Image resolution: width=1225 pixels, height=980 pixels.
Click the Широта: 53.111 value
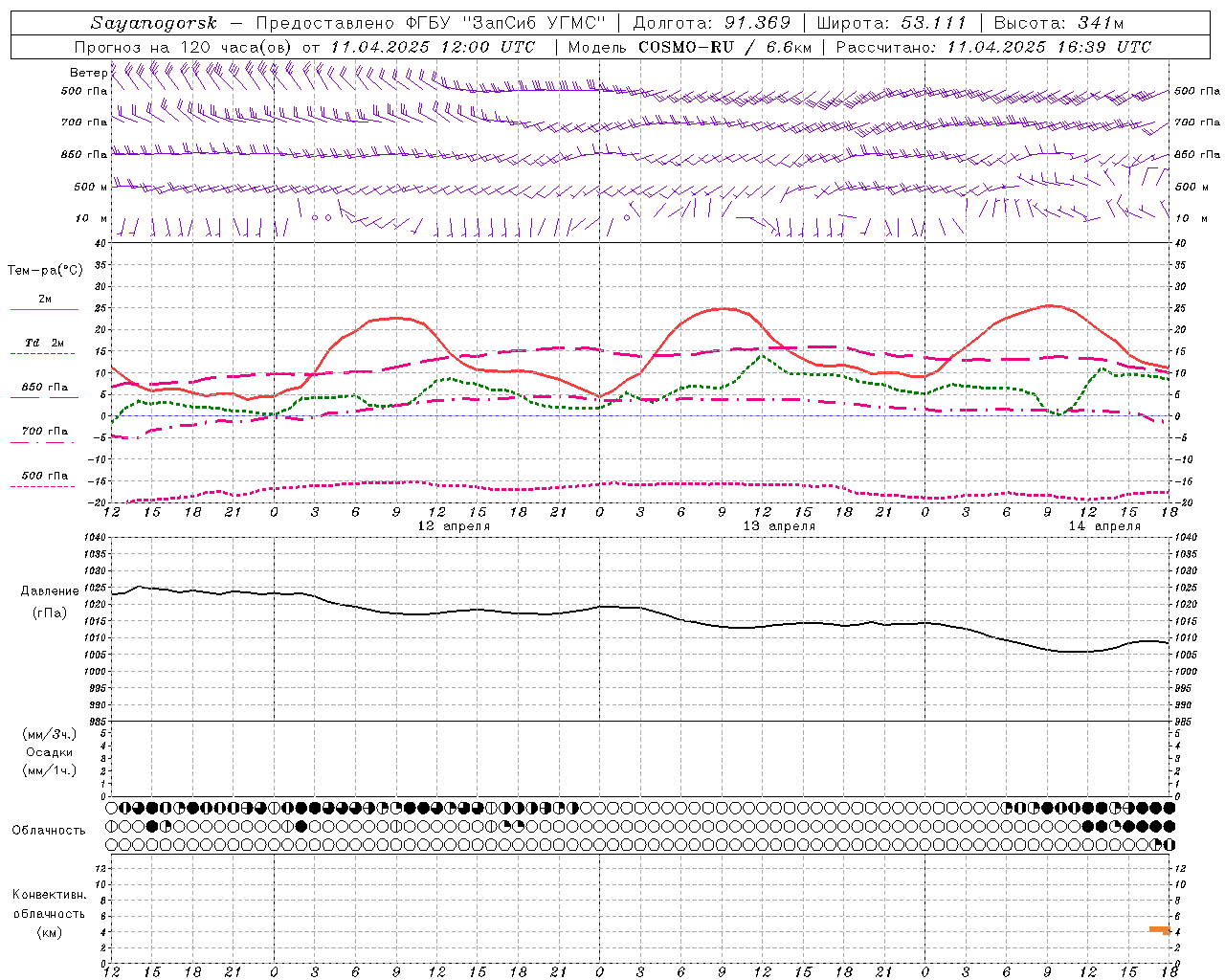coord(892,23)
